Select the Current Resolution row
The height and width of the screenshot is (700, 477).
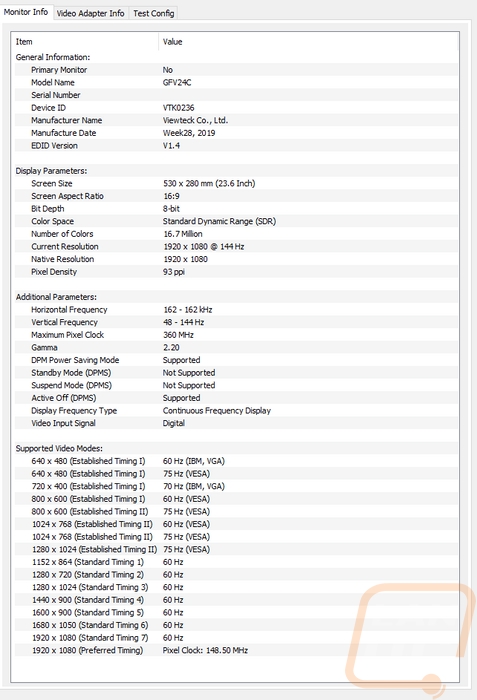pyautogui.click(x=236, y=246)
